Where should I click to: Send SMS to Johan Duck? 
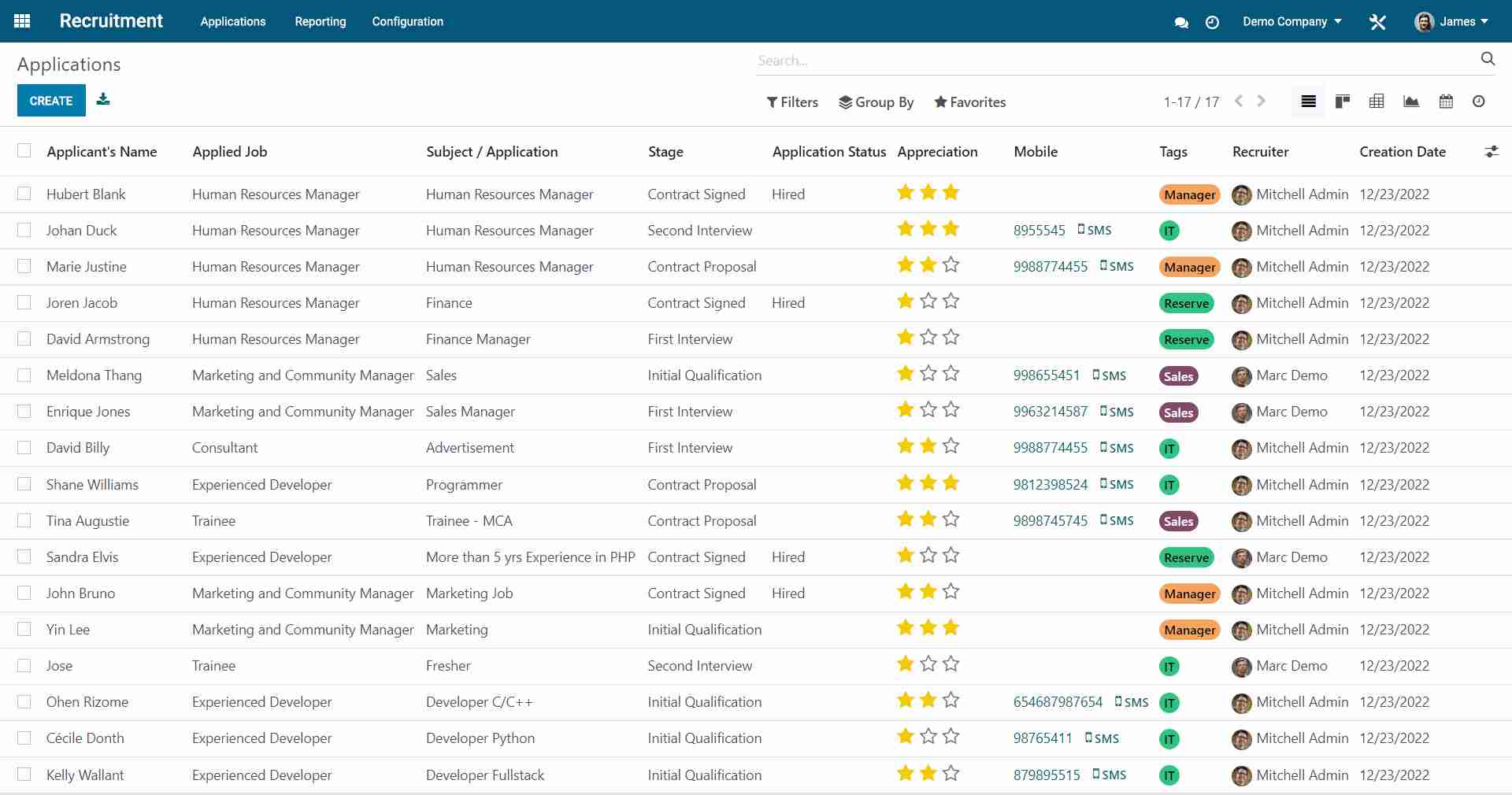[x=1095, y=230]
